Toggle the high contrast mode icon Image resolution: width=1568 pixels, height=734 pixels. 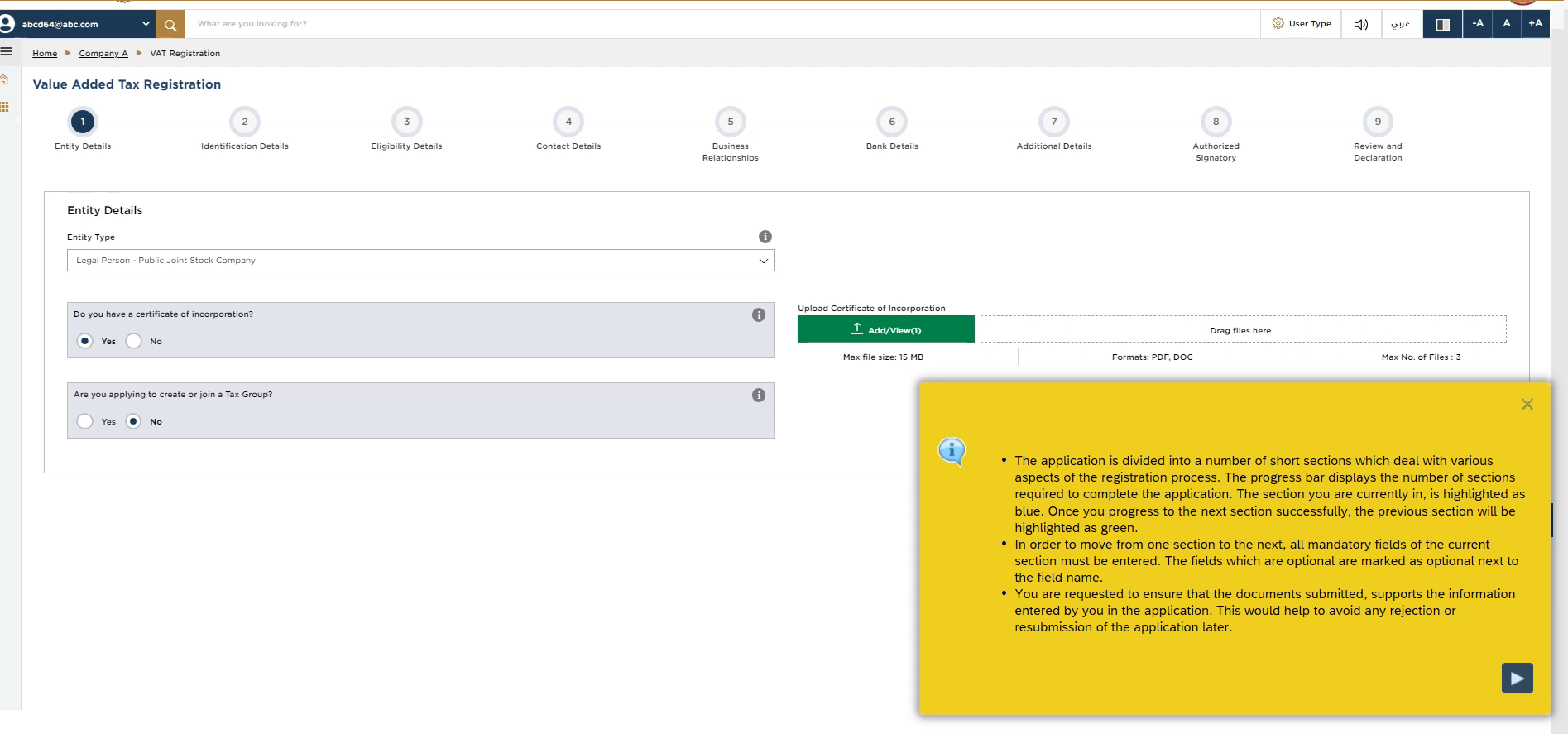pyautogui.click(x=1442, y=24)
